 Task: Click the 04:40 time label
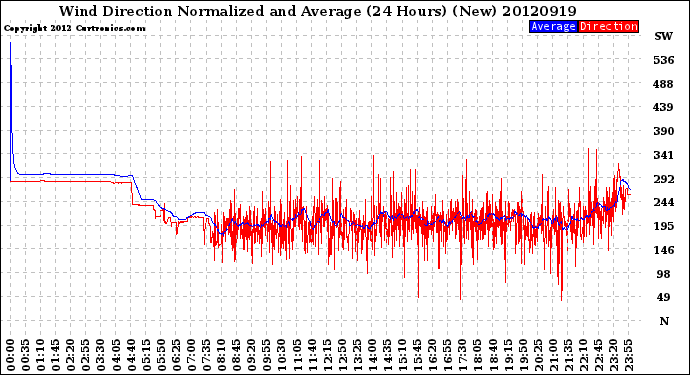click(131, 355)
